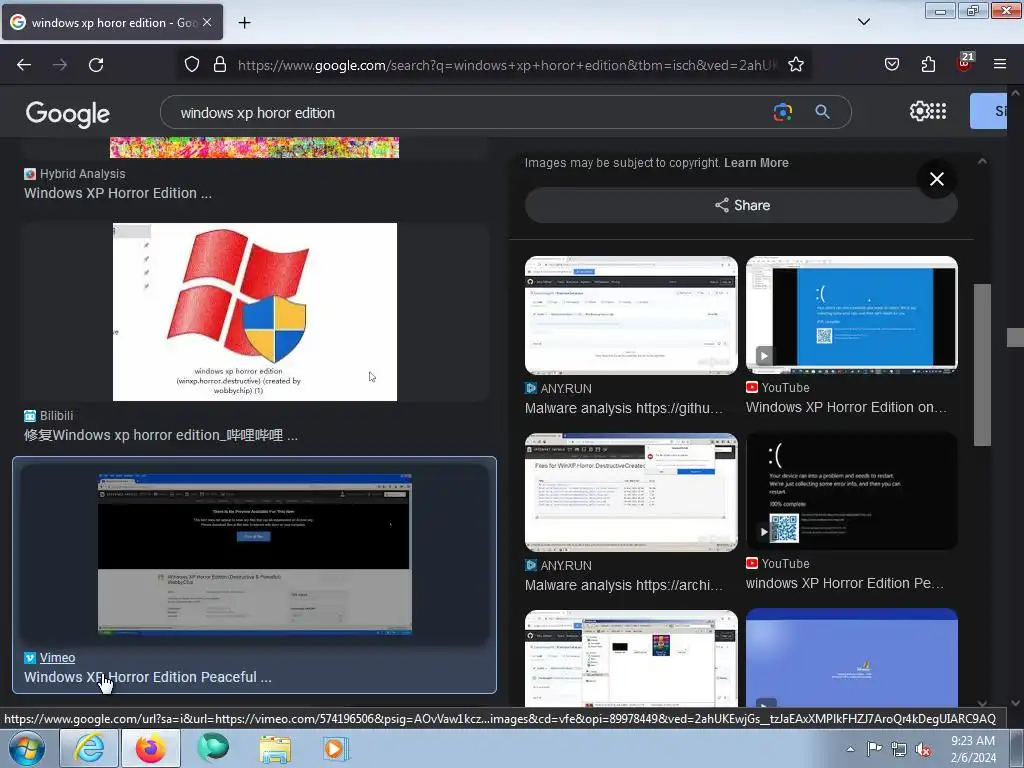
Task: Open the file explorer screenshot thumbnail
Action: [631, 658]
